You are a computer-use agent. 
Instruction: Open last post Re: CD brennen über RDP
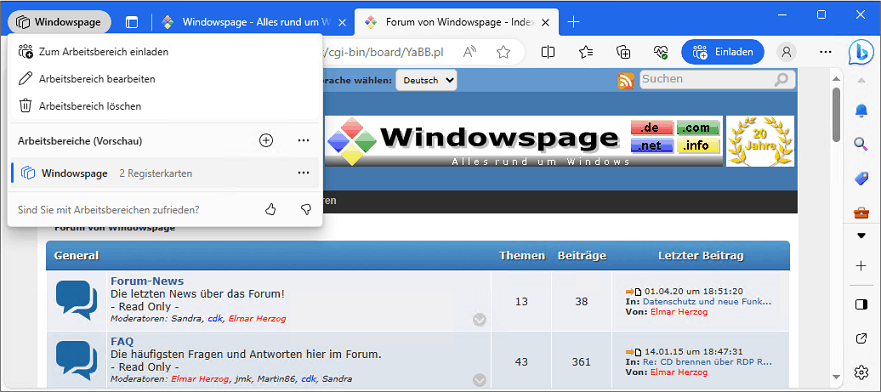(x=707, y=362)
